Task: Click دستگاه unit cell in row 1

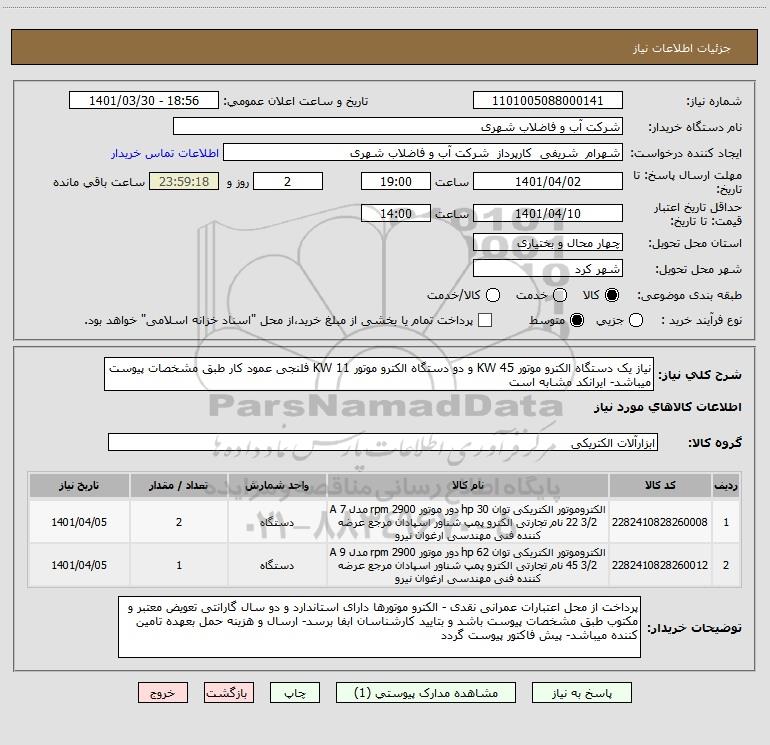Action: coord(277,522)
